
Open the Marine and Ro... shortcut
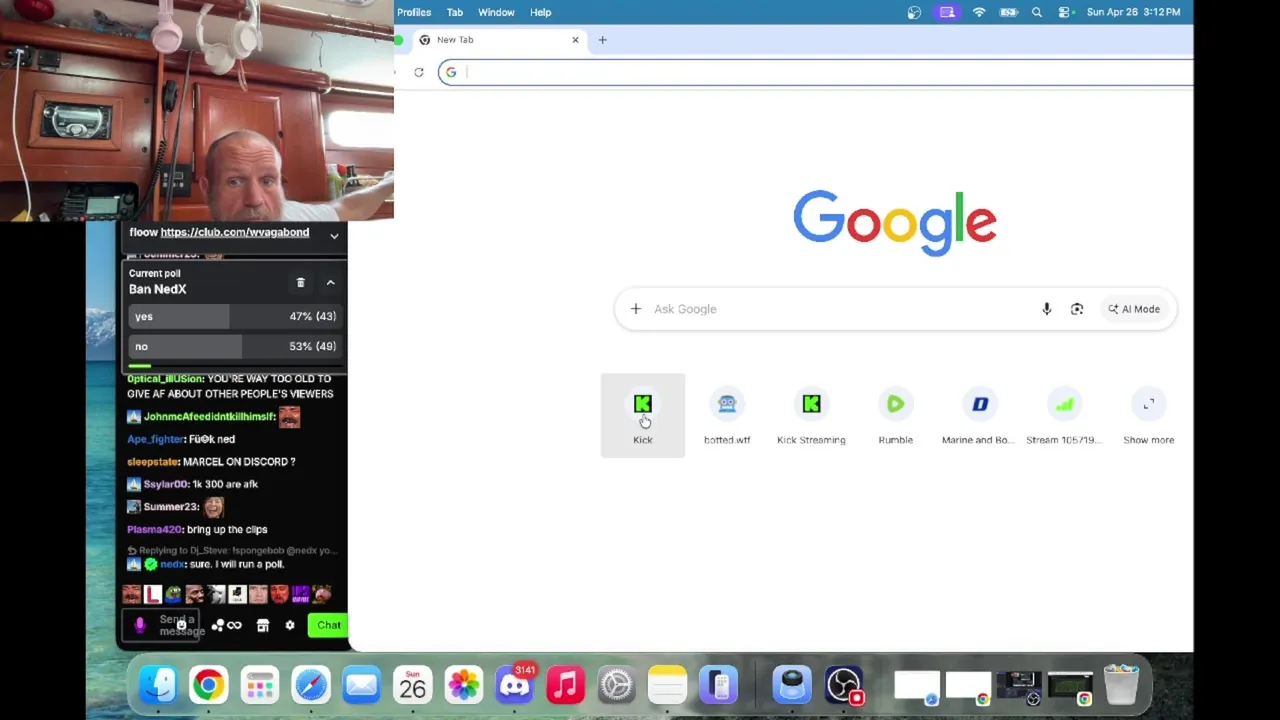[980, 415]
